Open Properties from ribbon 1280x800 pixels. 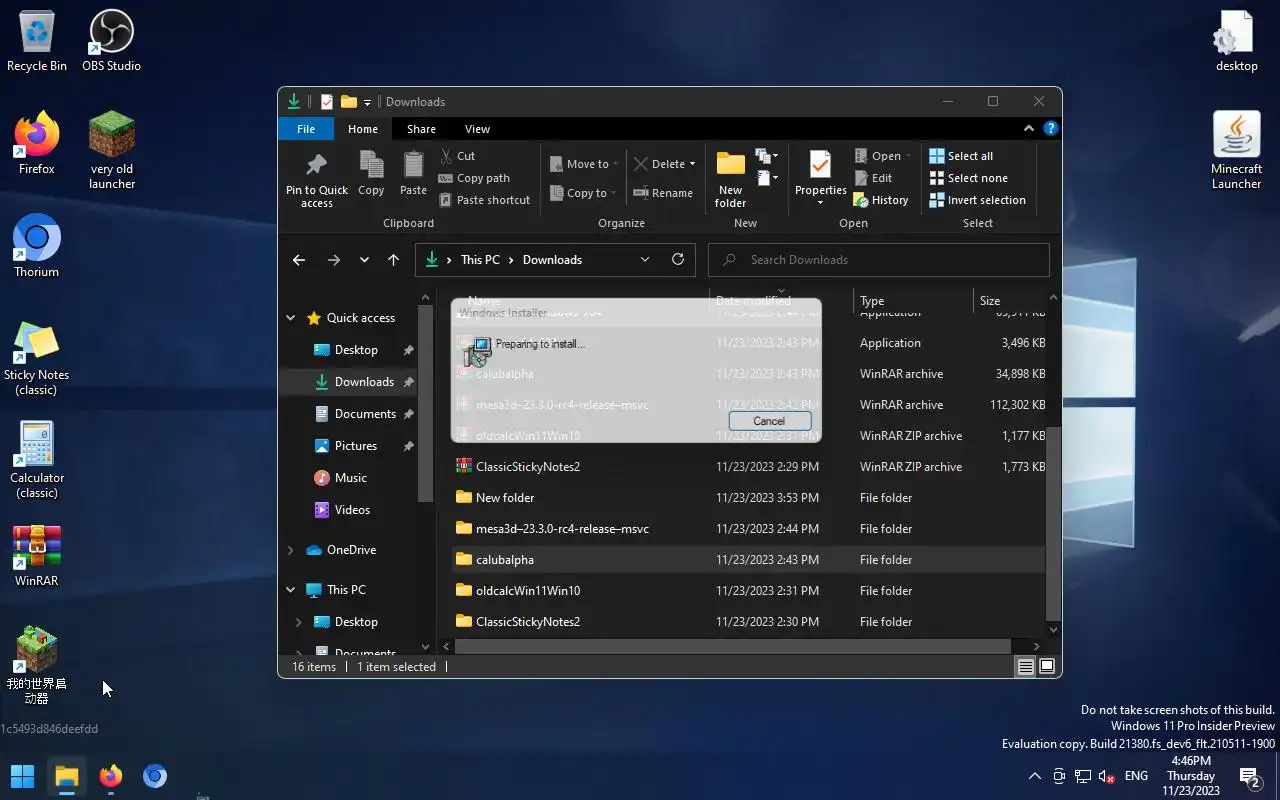click(820, 180)
